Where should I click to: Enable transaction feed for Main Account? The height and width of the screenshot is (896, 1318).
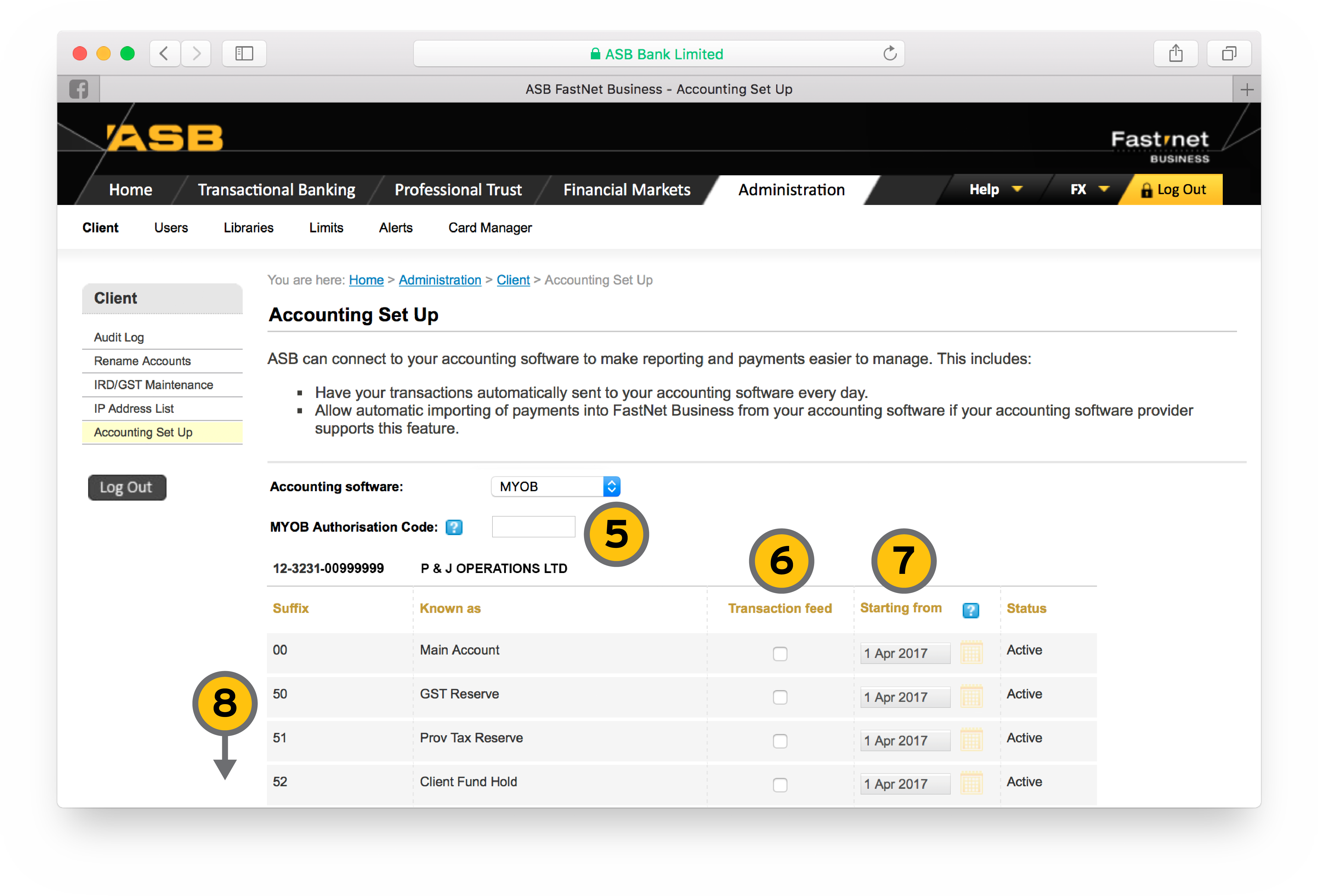[x=780, y=653]
